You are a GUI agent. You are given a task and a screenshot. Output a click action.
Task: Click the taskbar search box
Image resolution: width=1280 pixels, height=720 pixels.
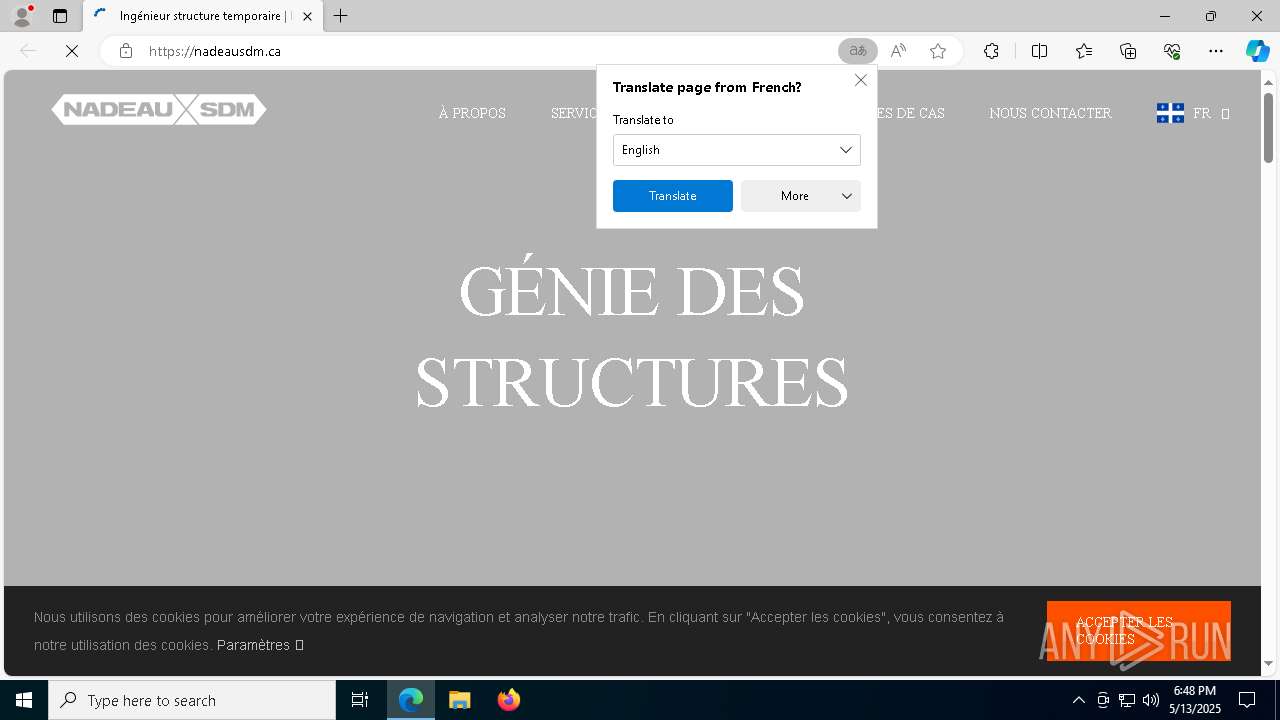(x=192, y=700)
